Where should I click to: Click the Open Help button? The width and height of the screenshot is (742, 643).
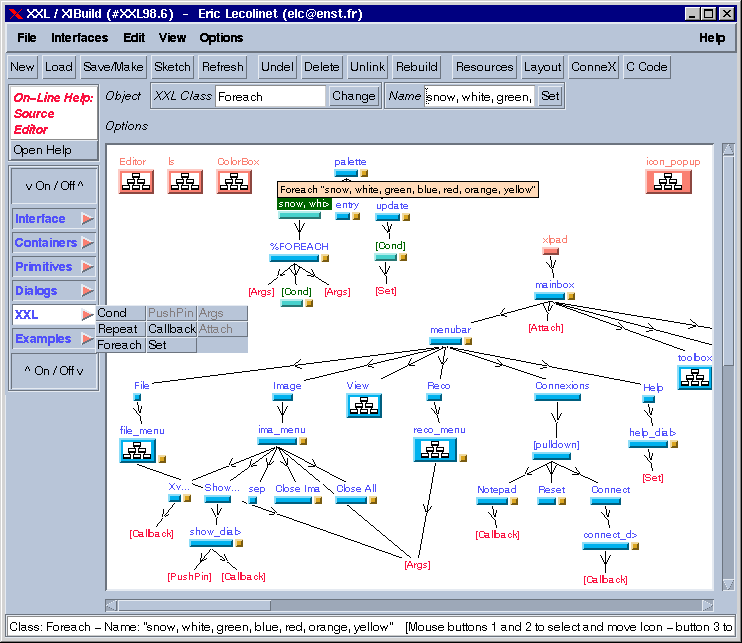pyautogui.click(x=54, y=150)
